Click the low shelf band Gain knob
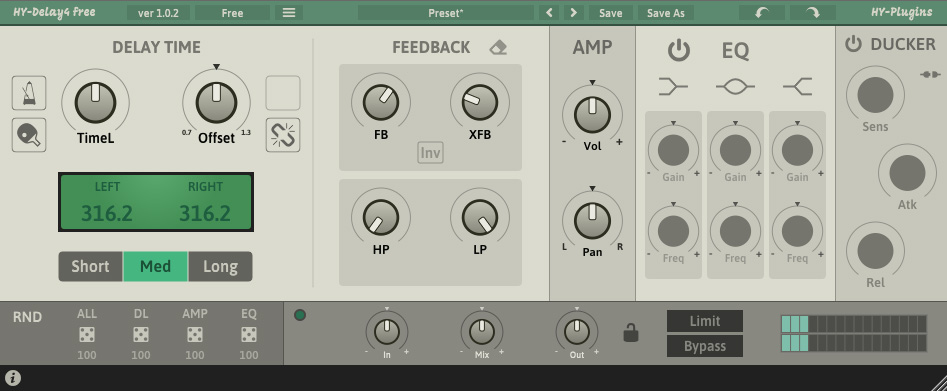The width and height of the screenshot is (947, 391). coord(673,150)
